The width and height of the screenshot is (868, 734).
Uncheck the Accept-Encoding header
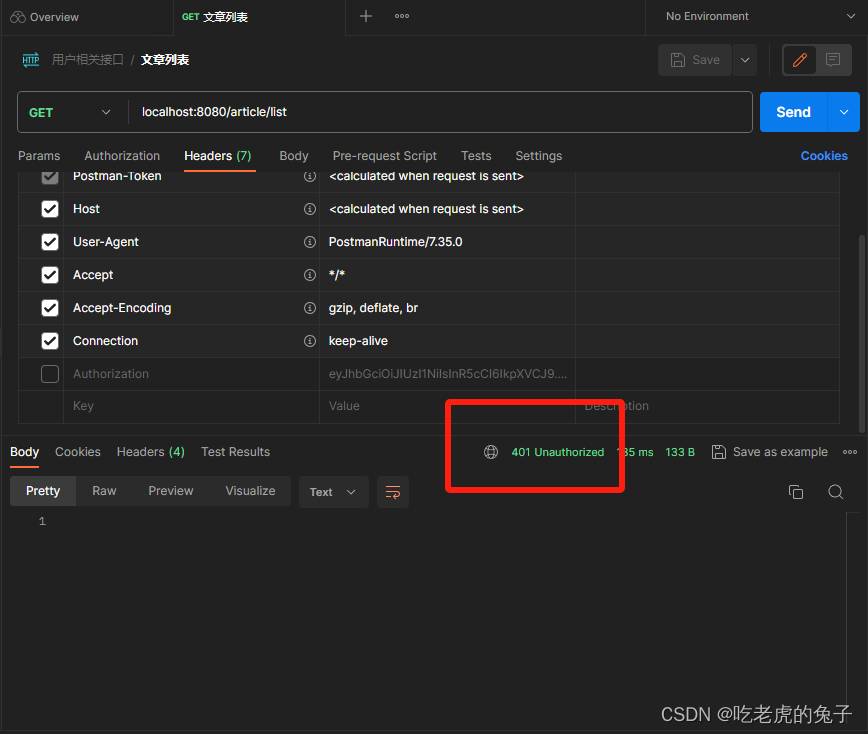tap(49, 308)
